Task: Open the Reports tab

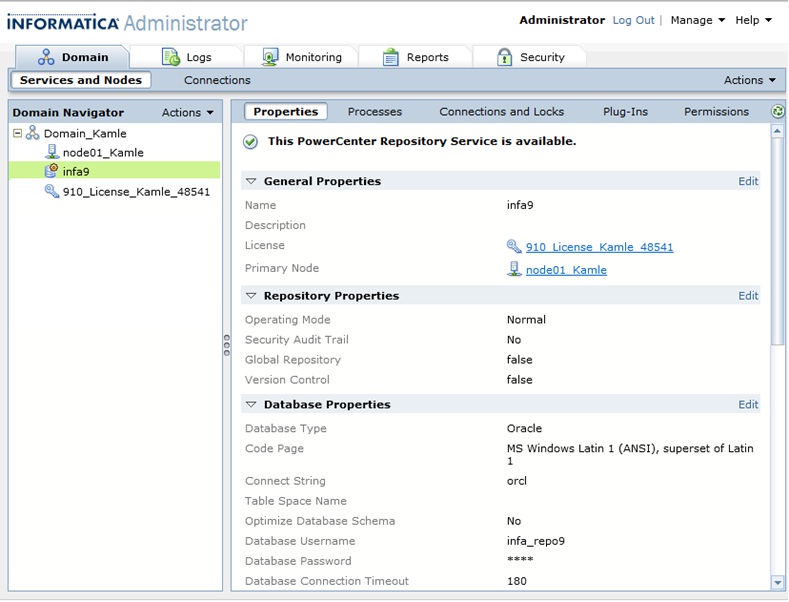Action: [x=415, y=57]
